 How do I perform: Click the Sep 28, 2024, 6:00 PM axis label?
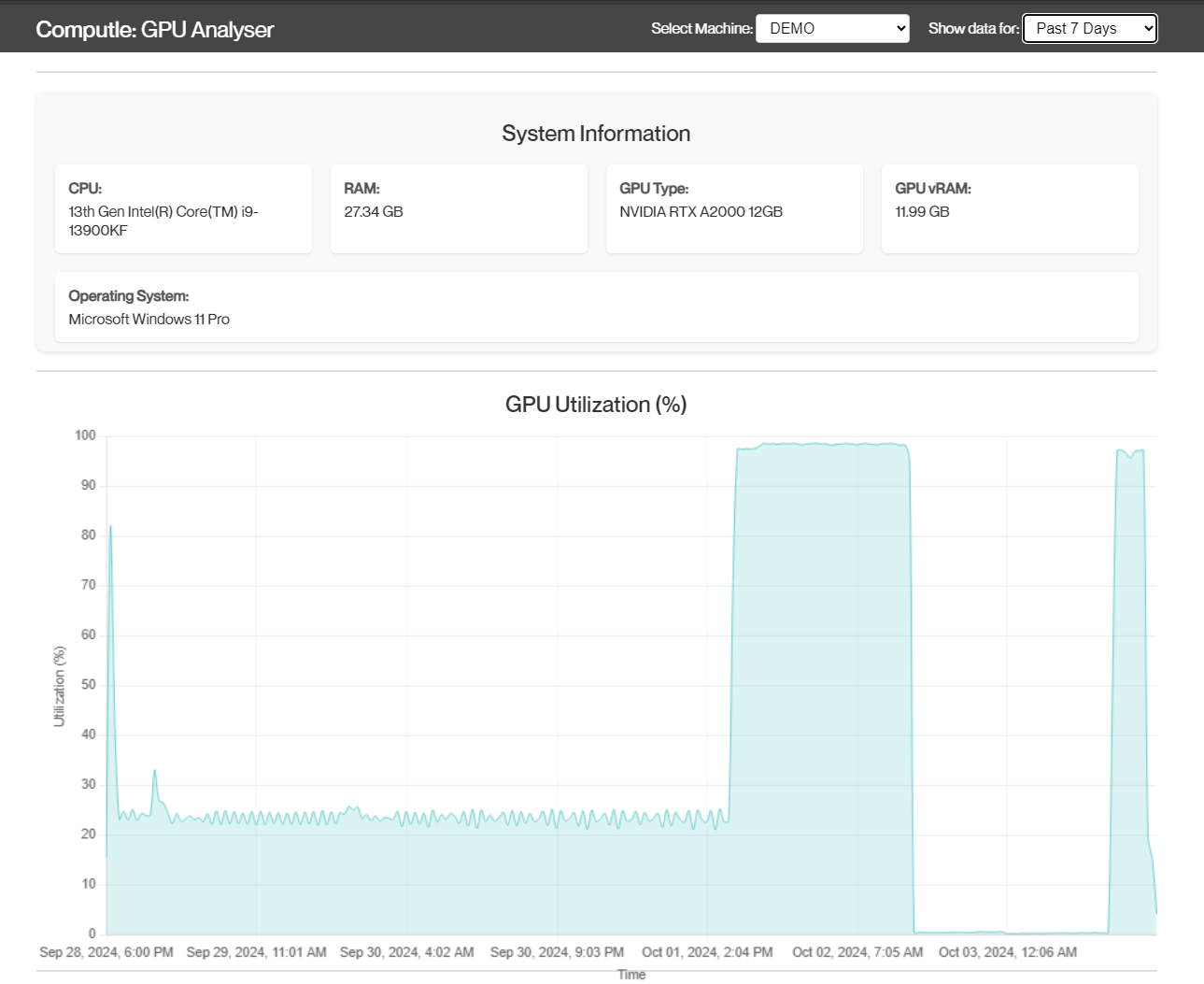(x=106, y=952)
